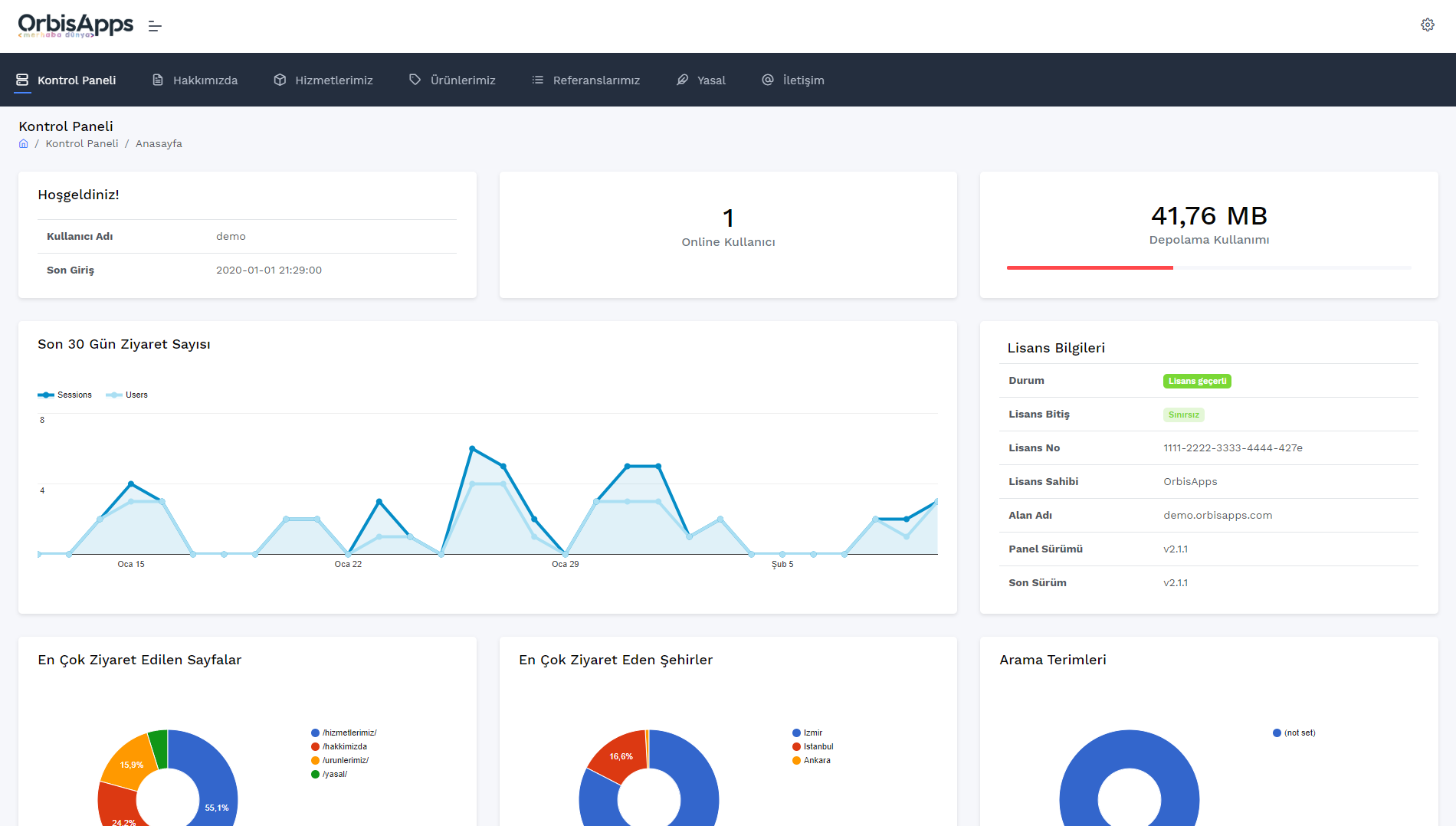Click the Online Kullanıcı count 1

coord(728,218)
